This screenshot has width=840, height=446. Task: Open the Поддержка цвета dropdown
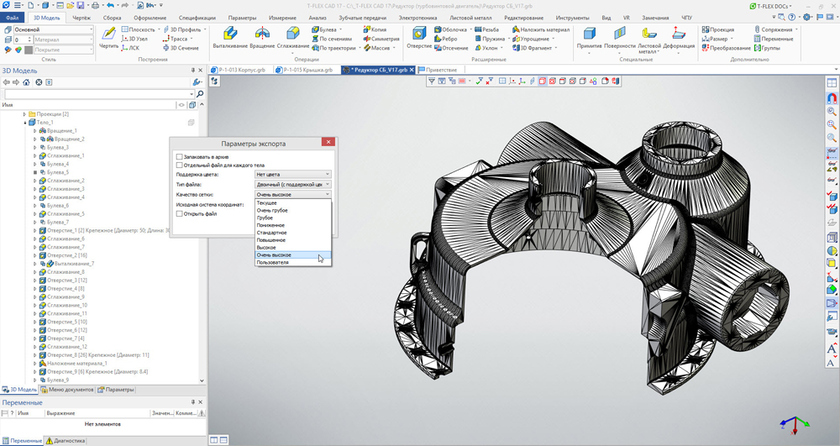[x=293, y=174]
